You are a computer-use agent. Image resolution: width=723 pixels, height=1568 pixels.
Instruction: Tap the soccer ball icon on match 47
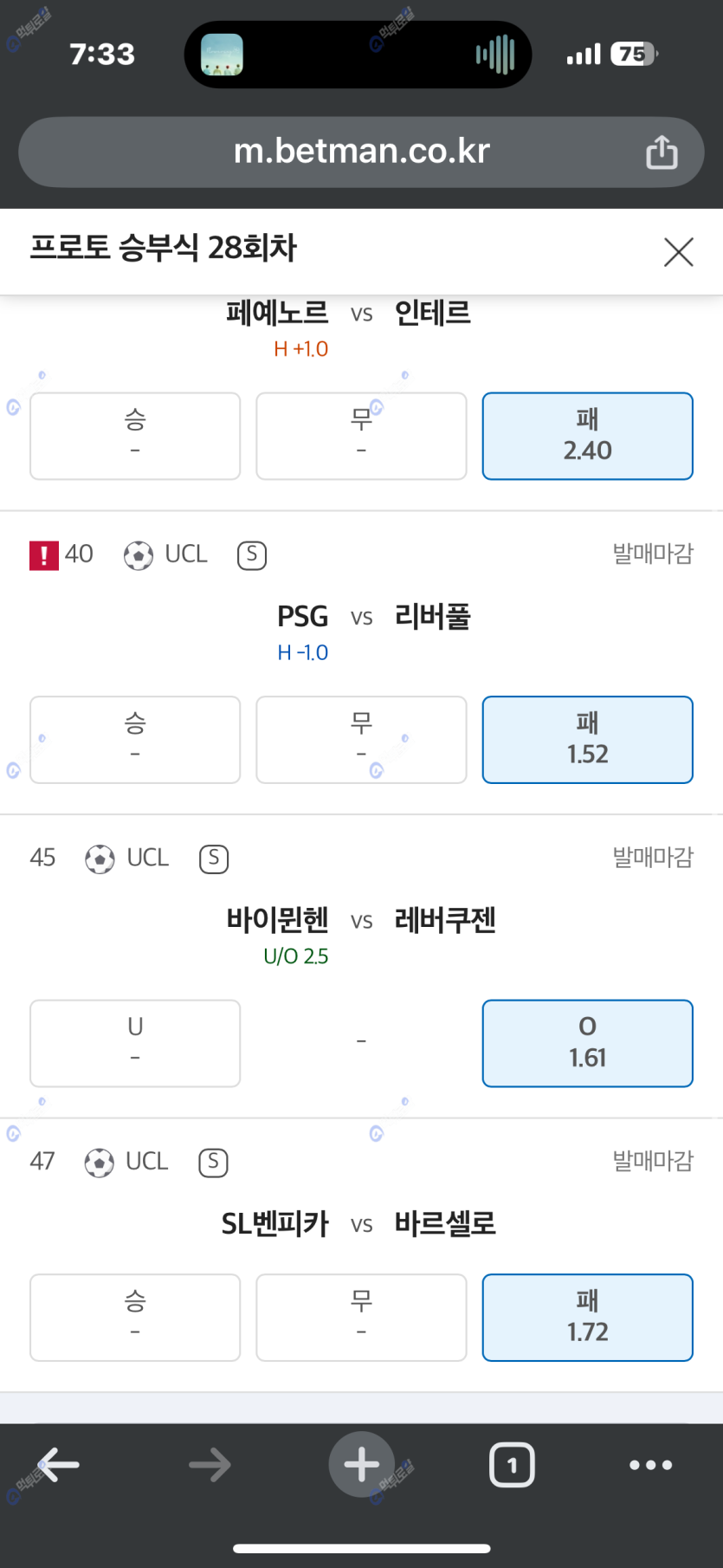(x=100, y=1163)
